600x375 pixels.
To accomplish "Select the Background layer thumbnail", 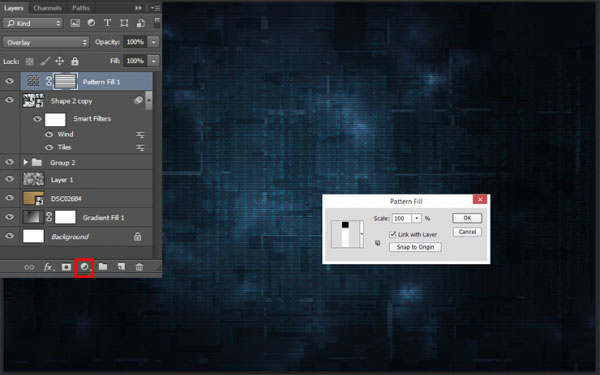I will pos(33,236).
